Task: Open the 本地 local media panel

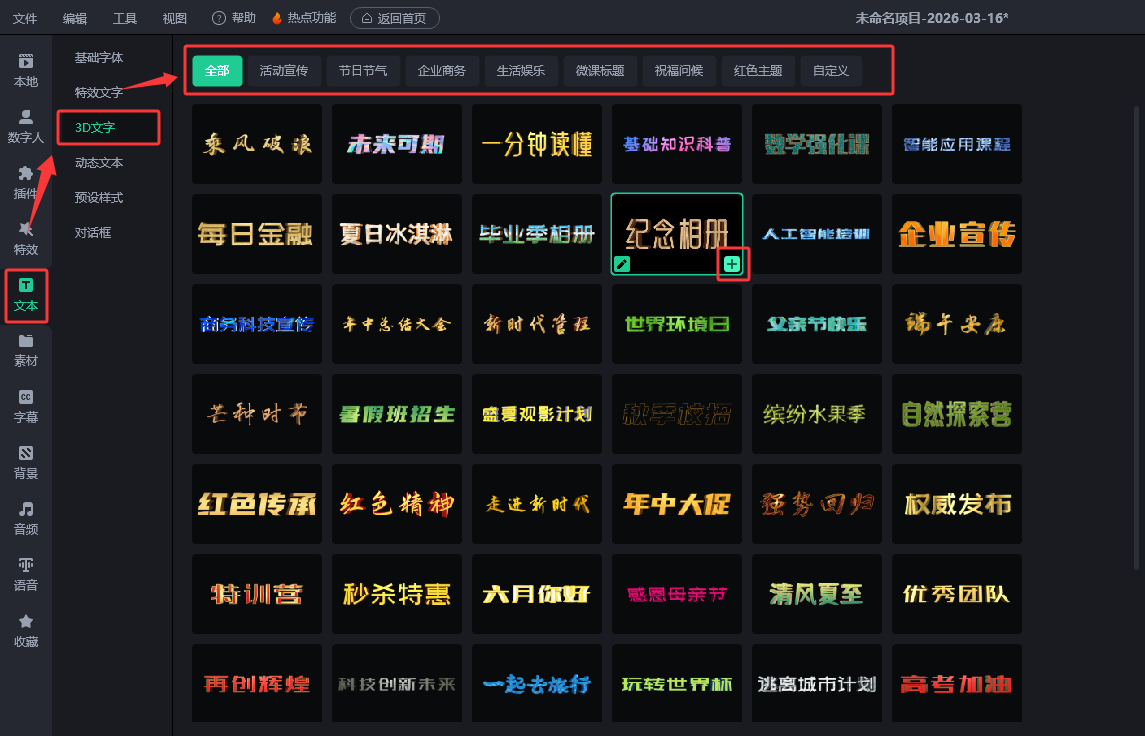Action: (26, 70)
